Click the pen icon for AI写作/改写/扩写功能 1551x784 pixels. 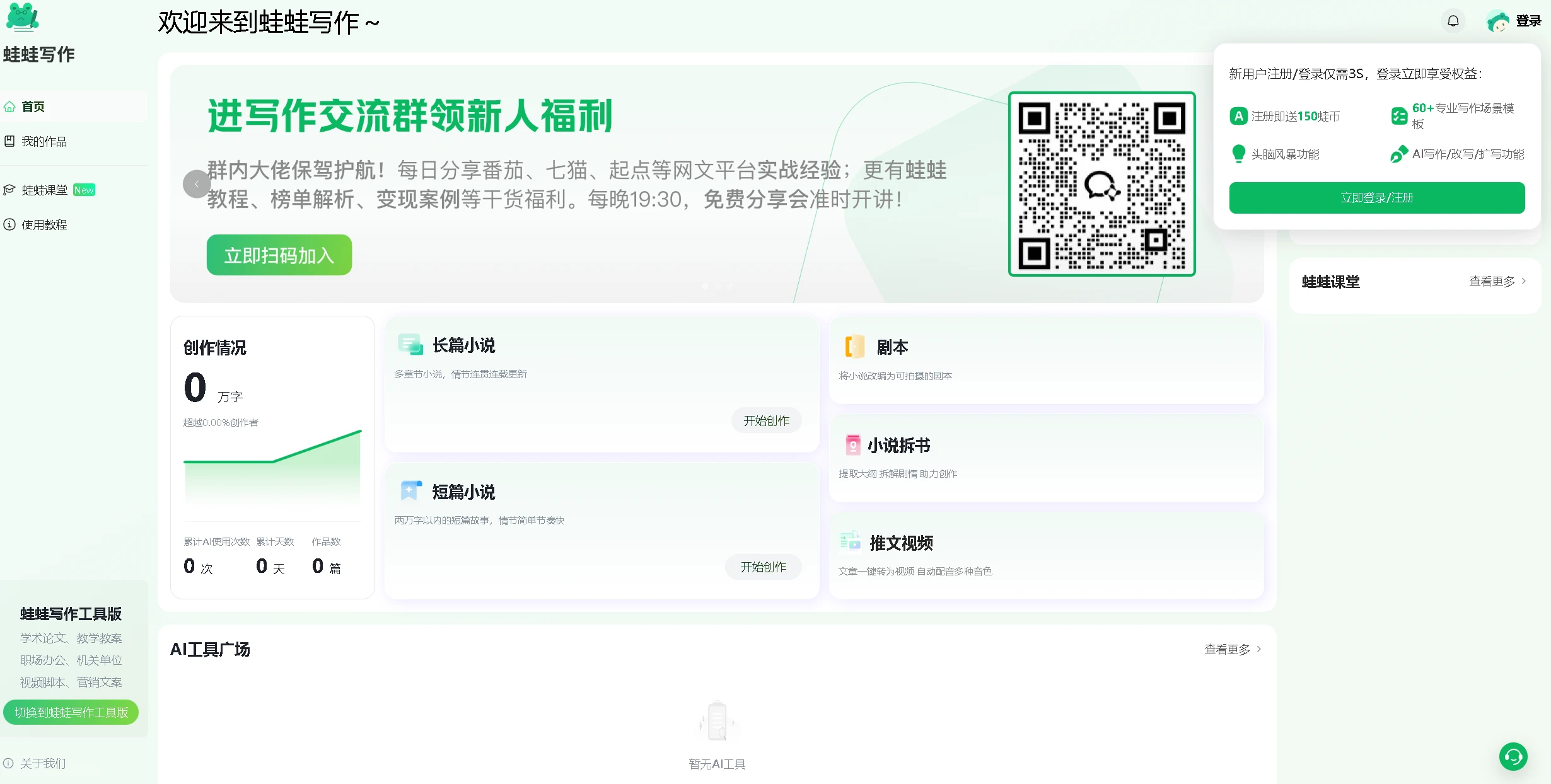click(x=1399, y=154)
